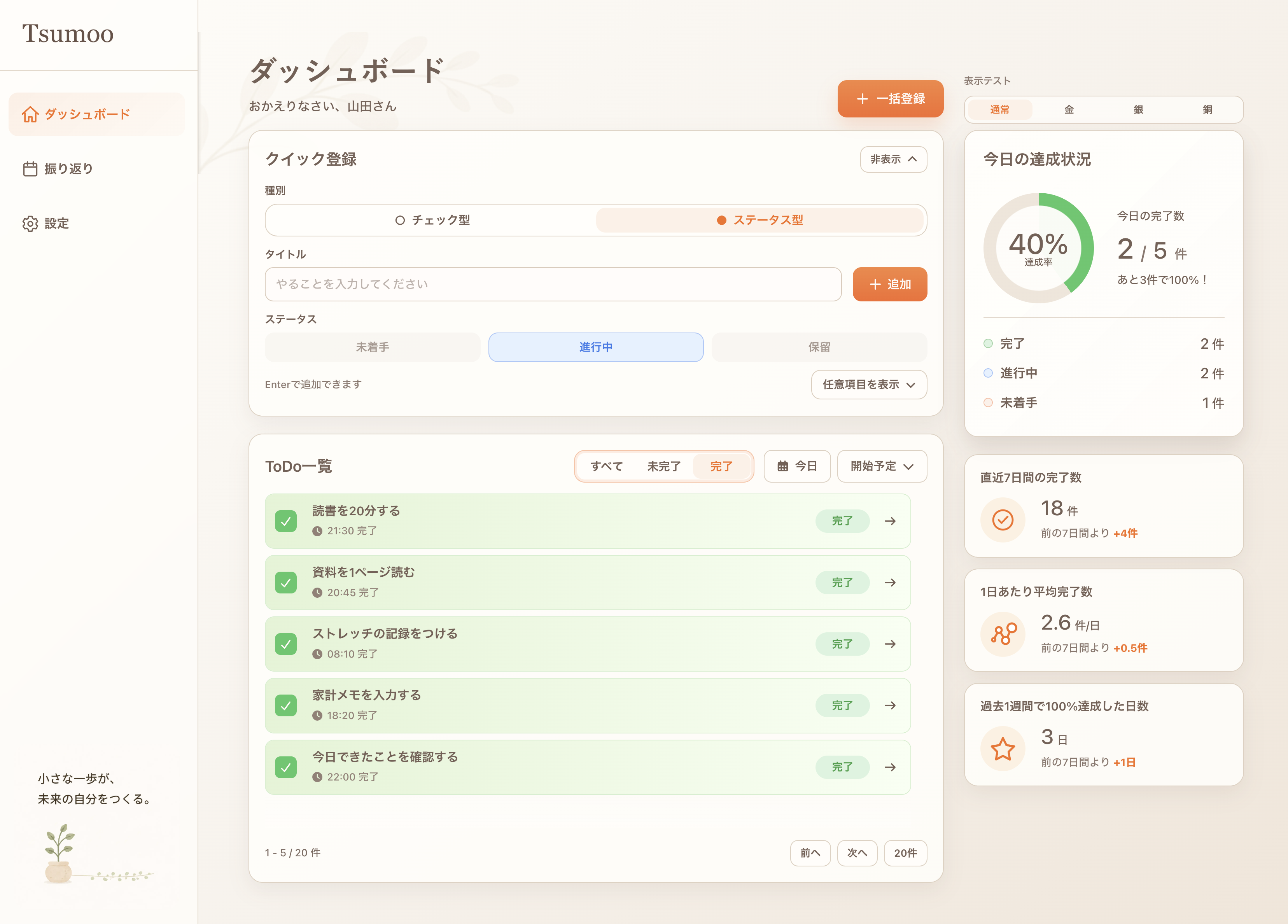This screenshot has height=924, width=1288.
Task: Switch ToDo filter to 完了
Action: click(721, 466)
